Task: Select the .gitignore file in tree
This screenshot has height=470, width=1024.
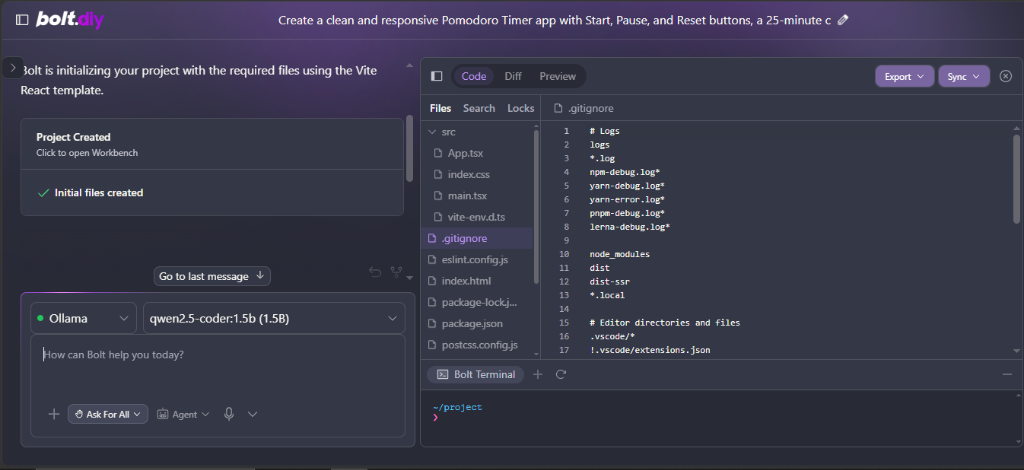Action: click(x=478, y=238)
